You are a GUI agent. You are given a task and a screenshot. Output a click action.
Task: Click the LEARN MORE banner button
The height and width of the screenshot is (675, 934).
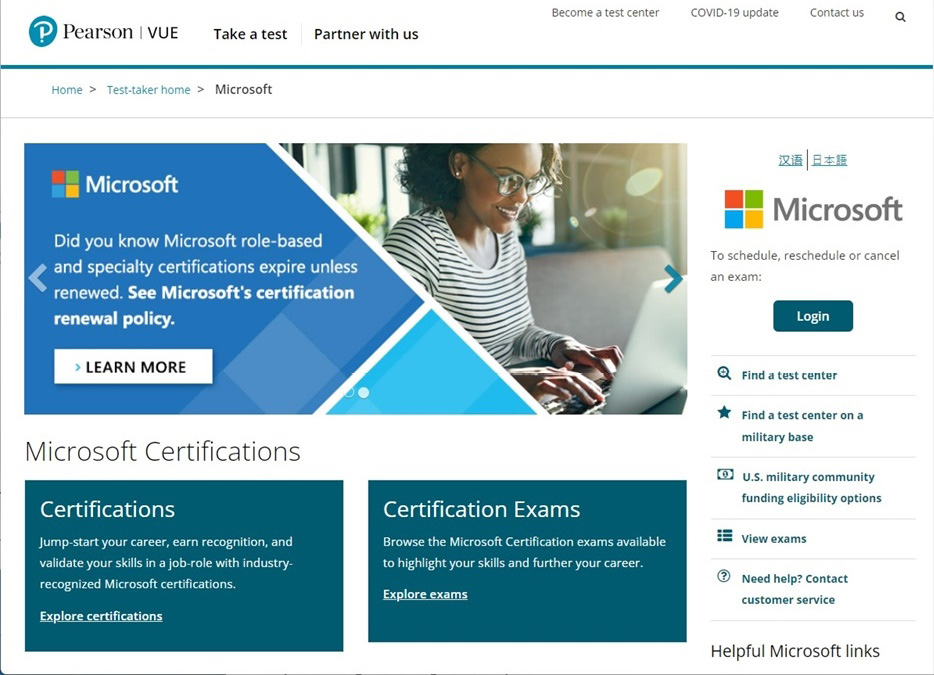tap(133, 366)
